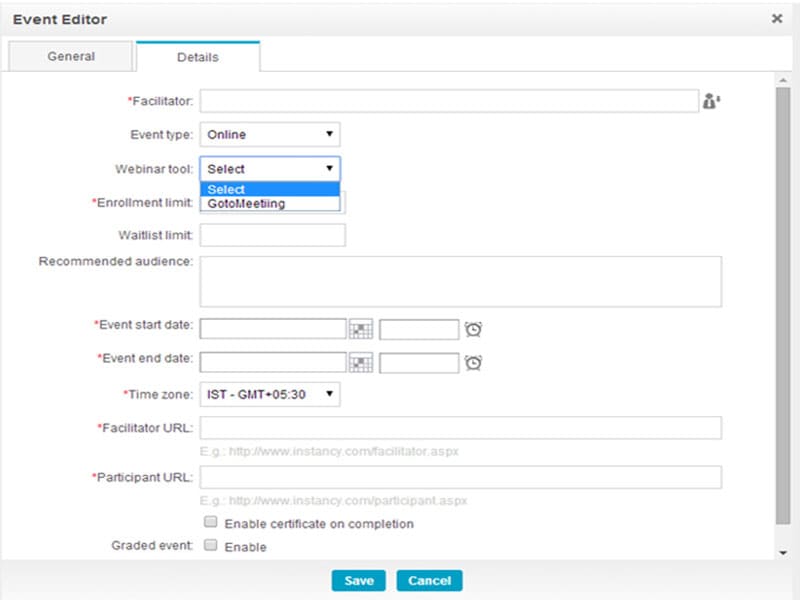Enable certificate on completion checkbox
The image size is (800, 600).
pyautogui.click(x=211, y=523)
